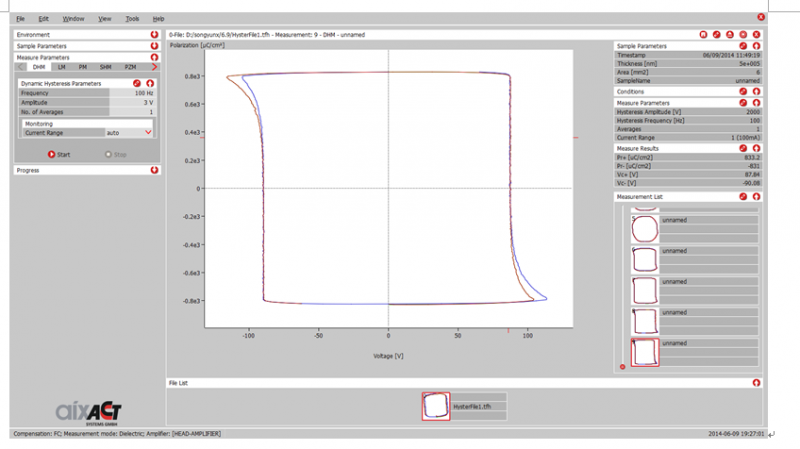Open the Window menu

tap(73, 19)
